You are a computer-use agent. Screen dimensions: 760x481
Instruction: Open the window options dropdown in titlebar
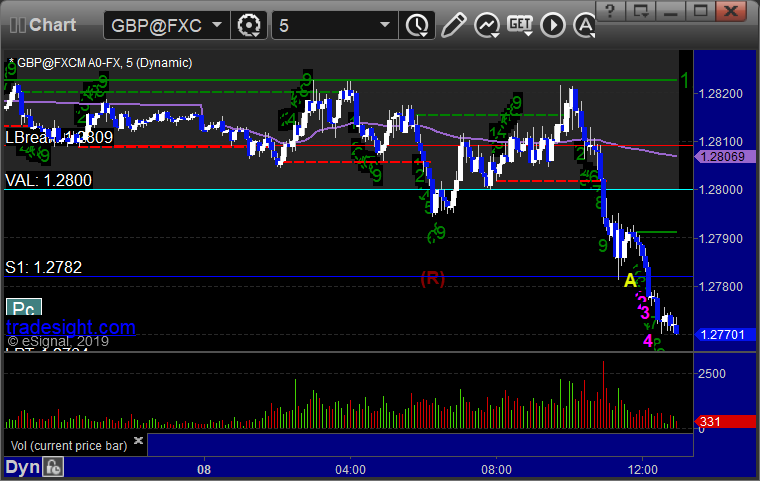coord(640,11)
